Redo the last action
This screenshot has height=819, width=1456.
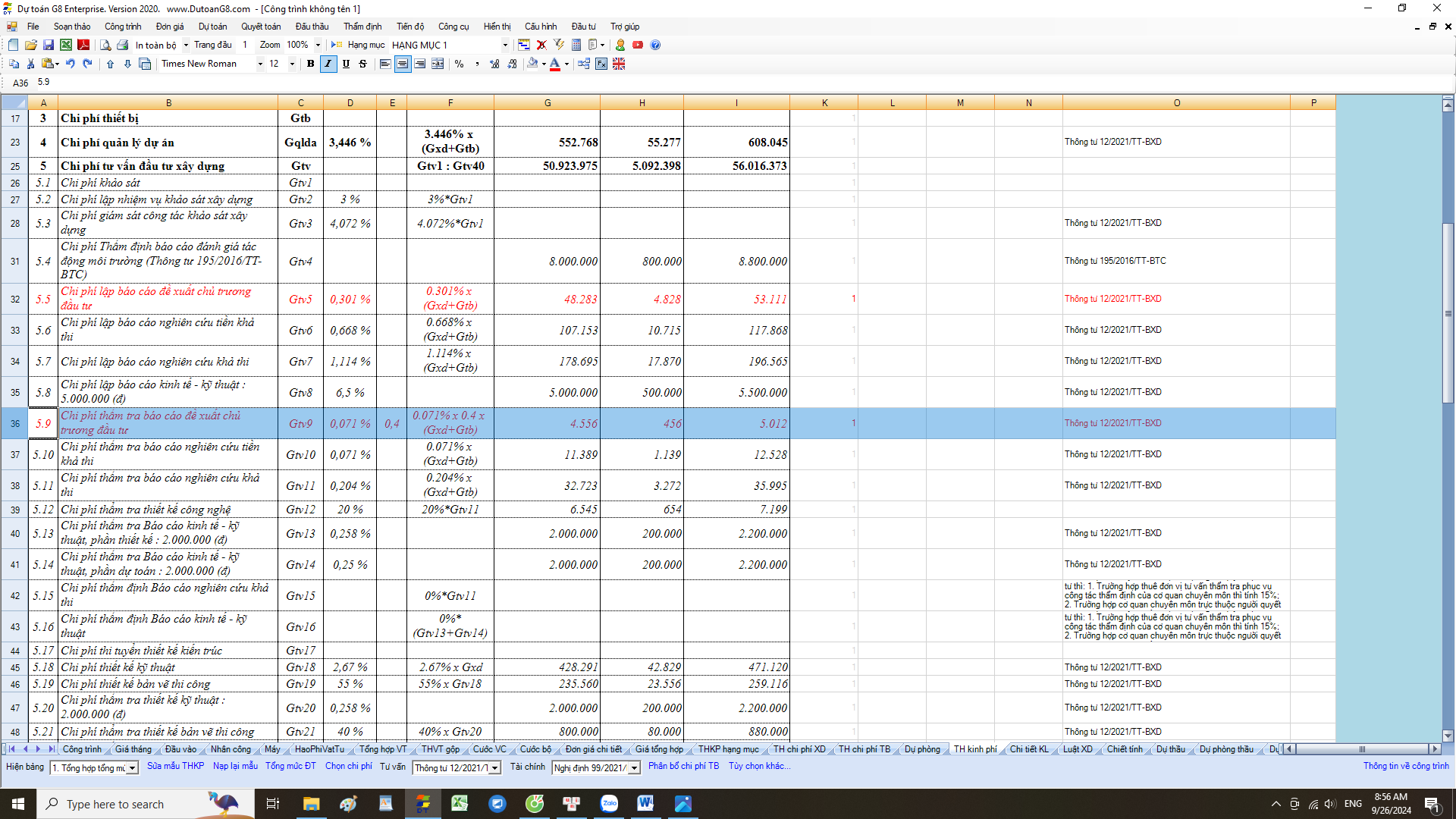click(88, 64)
